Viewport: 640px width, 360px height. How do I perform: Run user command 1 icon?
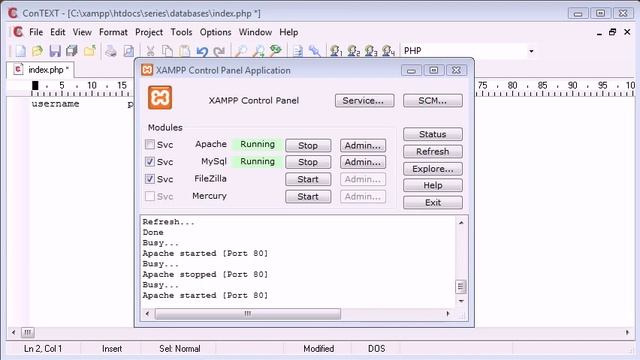coord(336,51)
